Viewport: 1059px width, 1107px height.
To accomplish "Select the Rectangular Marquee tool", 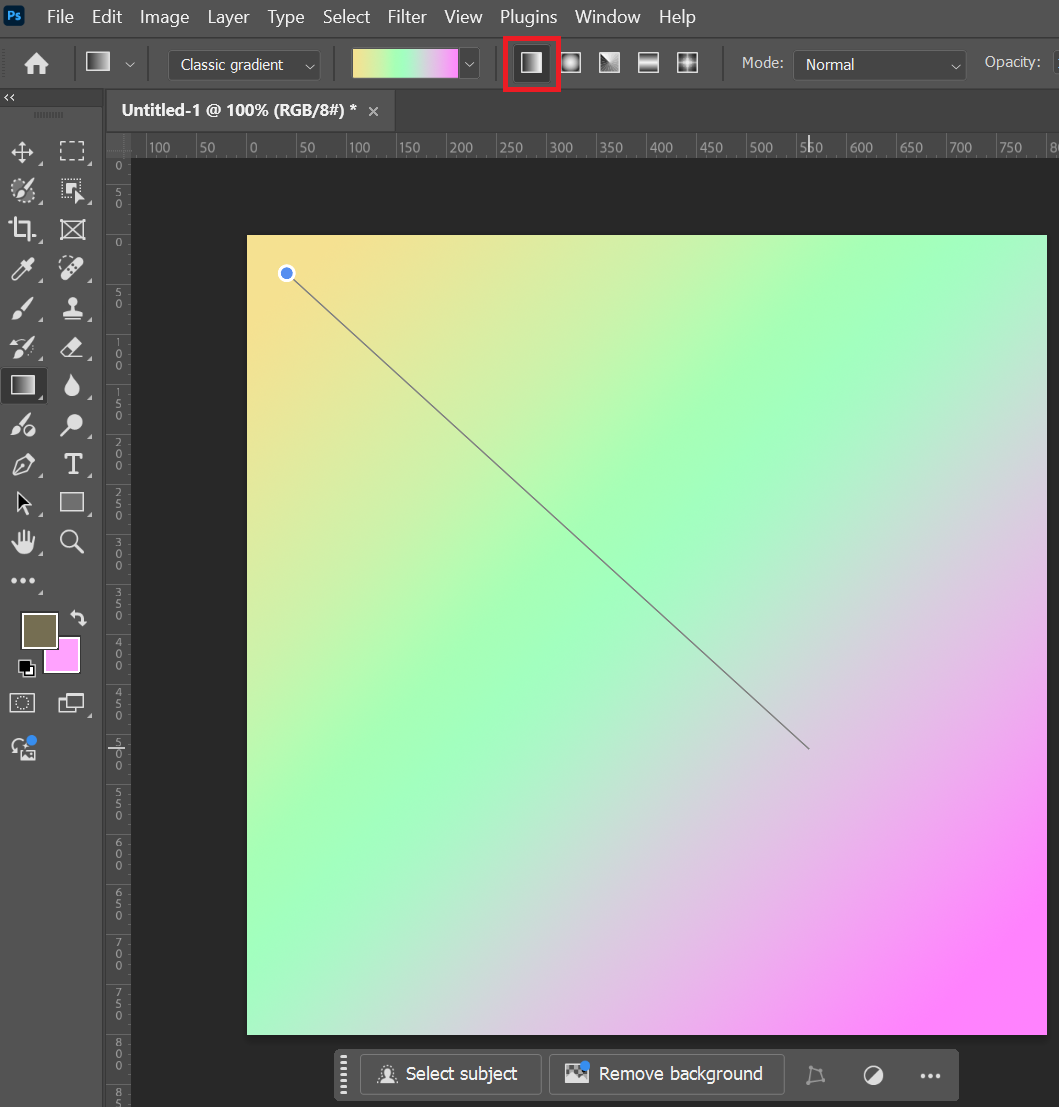I will click(x=72, y=152).
